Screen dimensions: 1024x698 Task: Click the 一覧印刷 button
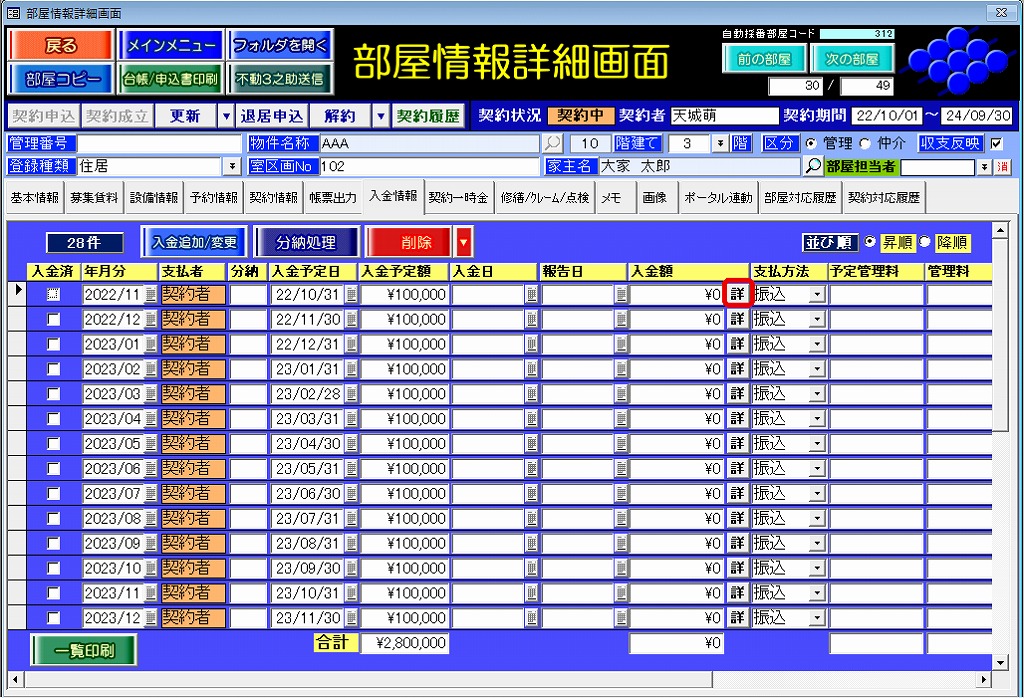click(x=83, y=650)
